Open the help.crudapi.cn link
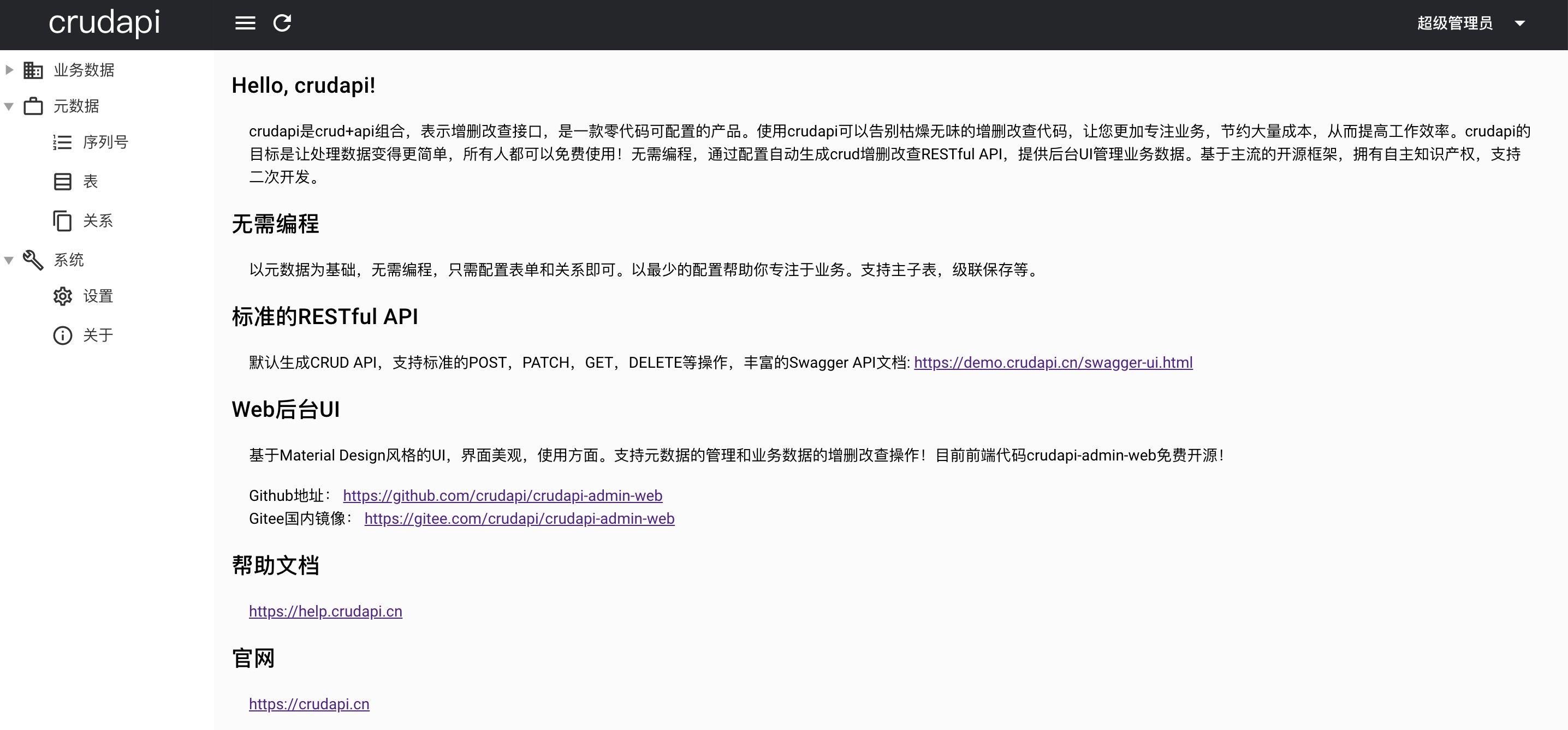The image size is (1568, 730). tap(325, 612)
